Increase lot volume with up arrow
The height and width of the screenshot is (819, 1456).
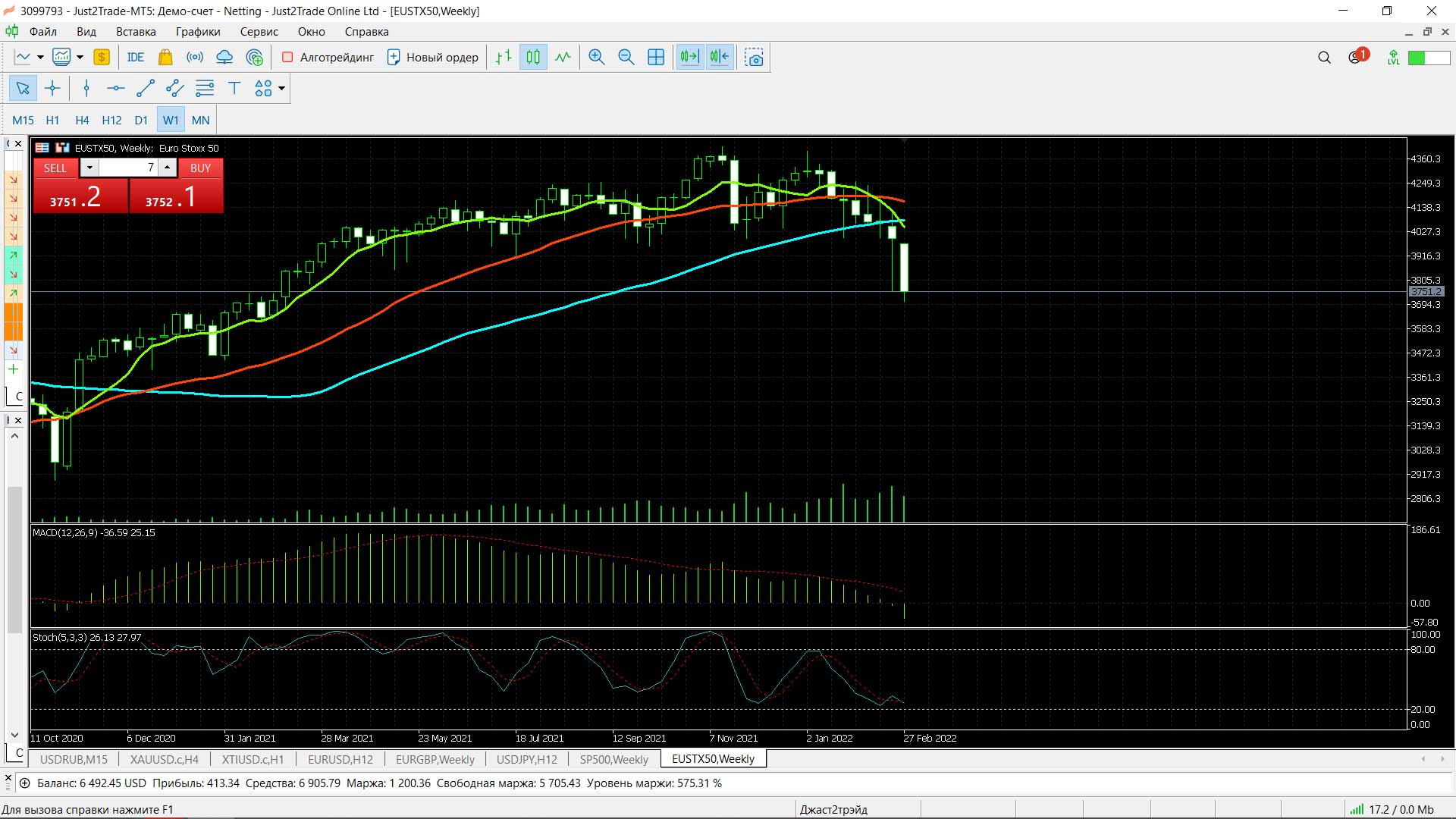coord(168,168)
